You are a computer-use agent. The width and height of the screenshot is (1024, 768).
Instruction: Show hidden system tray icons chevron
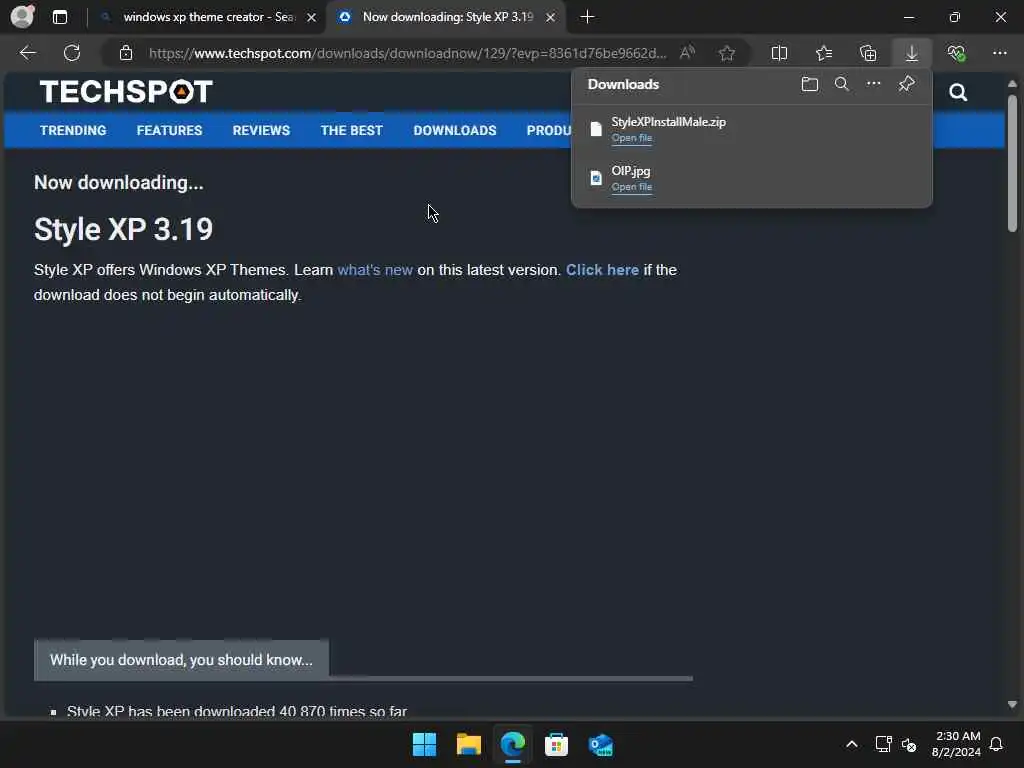click(852, 744)
